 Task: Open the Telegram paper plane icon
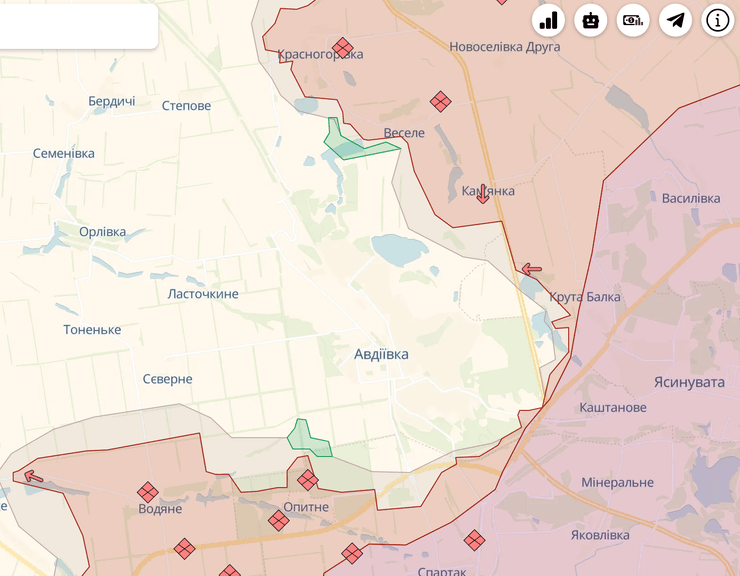[677, 20]
